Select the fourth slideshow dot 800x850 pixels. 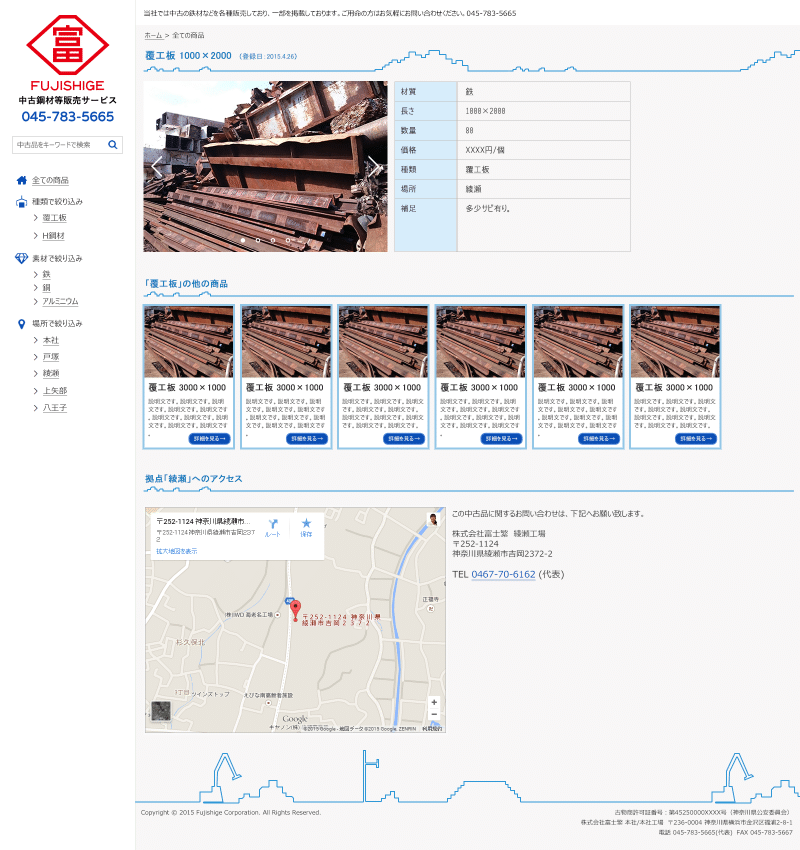[288, 240]
